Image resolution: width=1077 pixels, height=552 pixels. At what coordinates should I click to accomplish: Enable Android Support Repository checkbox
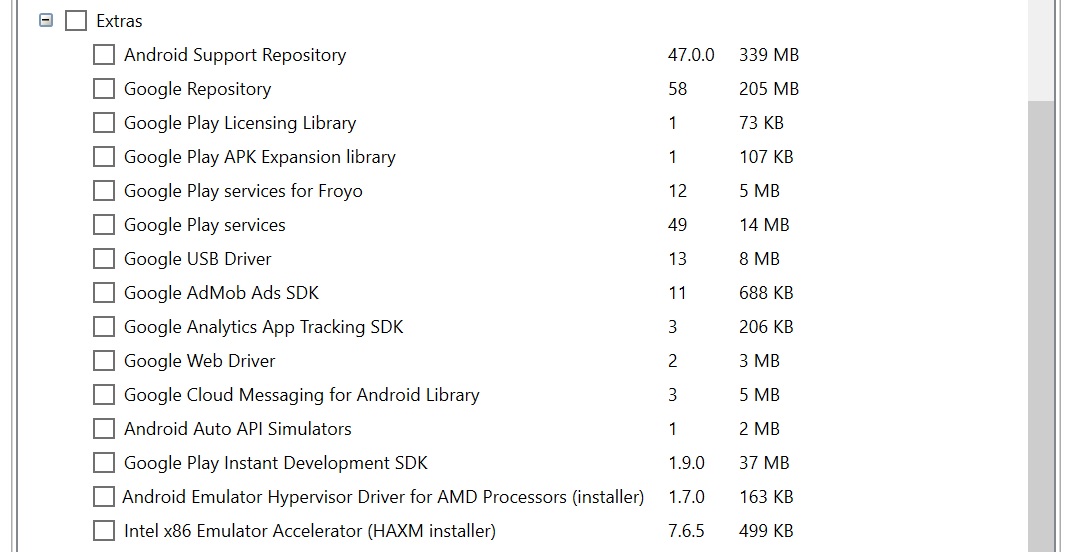click(104, 54)
